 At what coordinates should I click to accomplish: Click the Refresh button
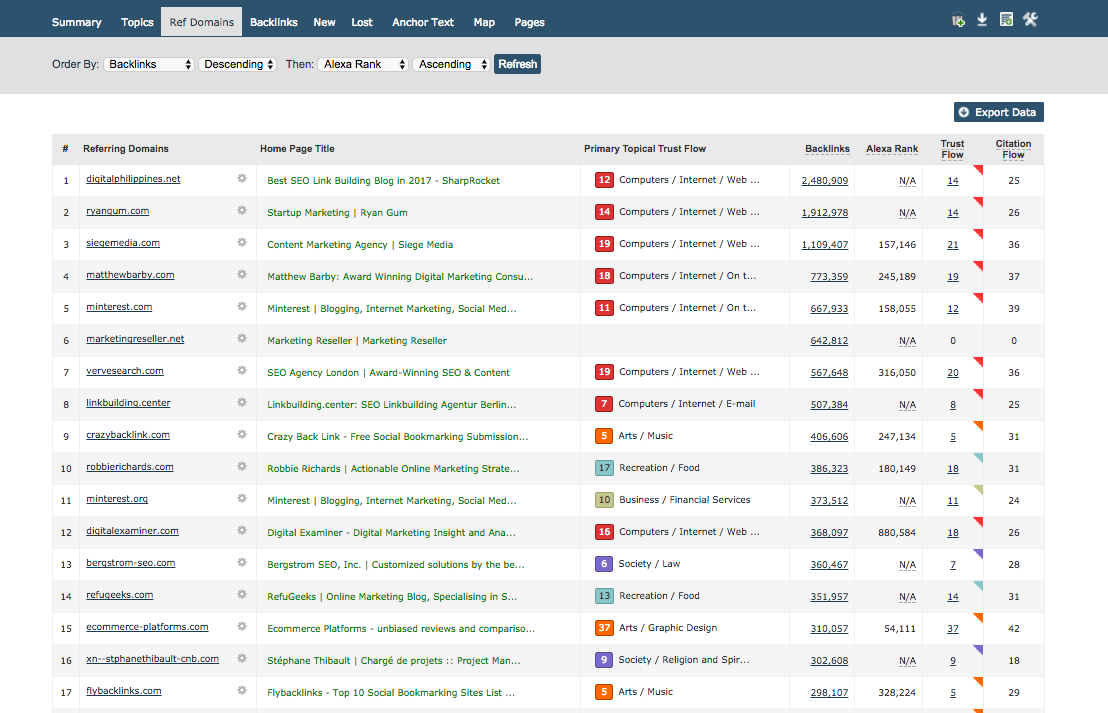tap(517, 64)
